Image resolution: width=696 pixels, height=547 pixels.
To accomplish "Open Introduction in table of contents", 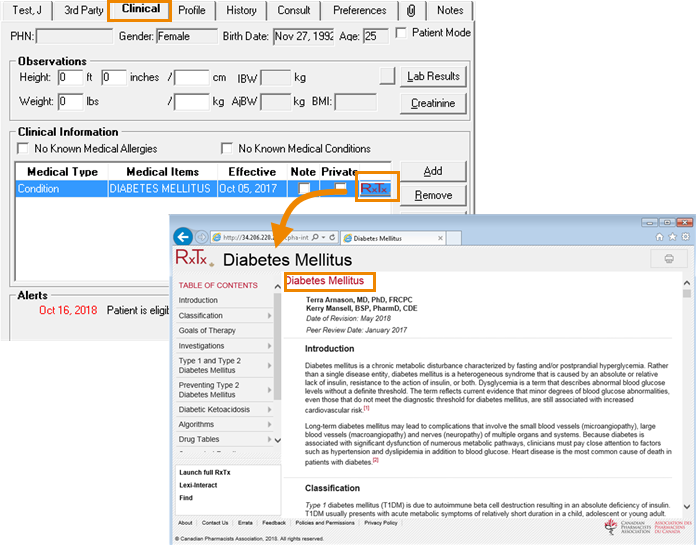I will (x=198, y=301).
